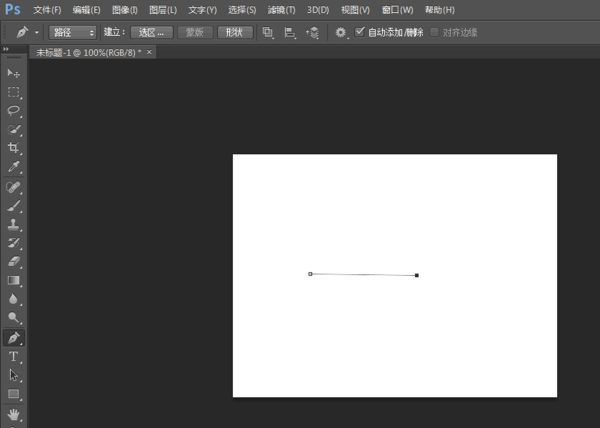Select the History Brush tool
Image resolution: width=600 pixels, height=428 pixels.
pos(13,243)
